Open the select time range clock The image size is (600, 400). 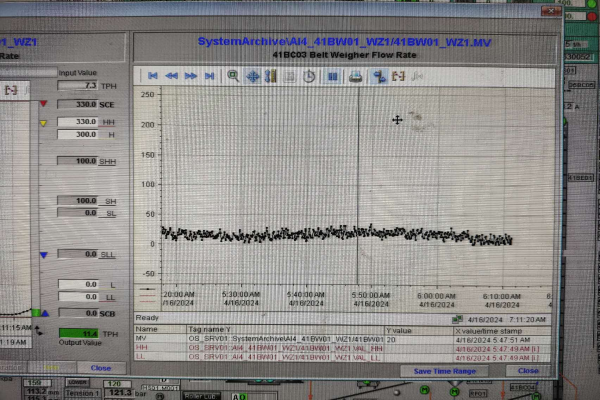point(309,76)
